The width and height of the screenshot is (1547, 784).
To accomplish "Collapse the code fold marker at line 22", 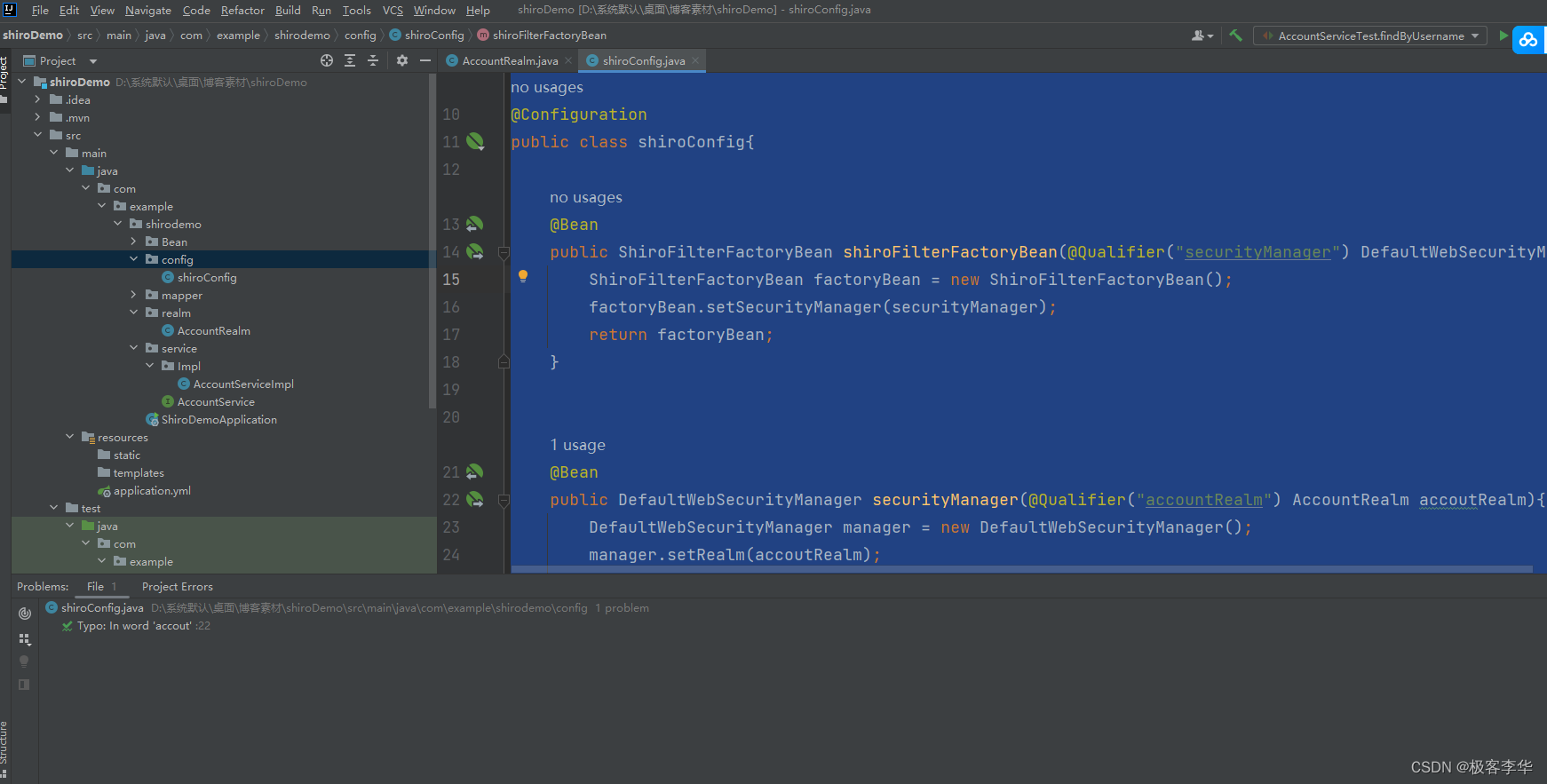I will pos(504,500).
